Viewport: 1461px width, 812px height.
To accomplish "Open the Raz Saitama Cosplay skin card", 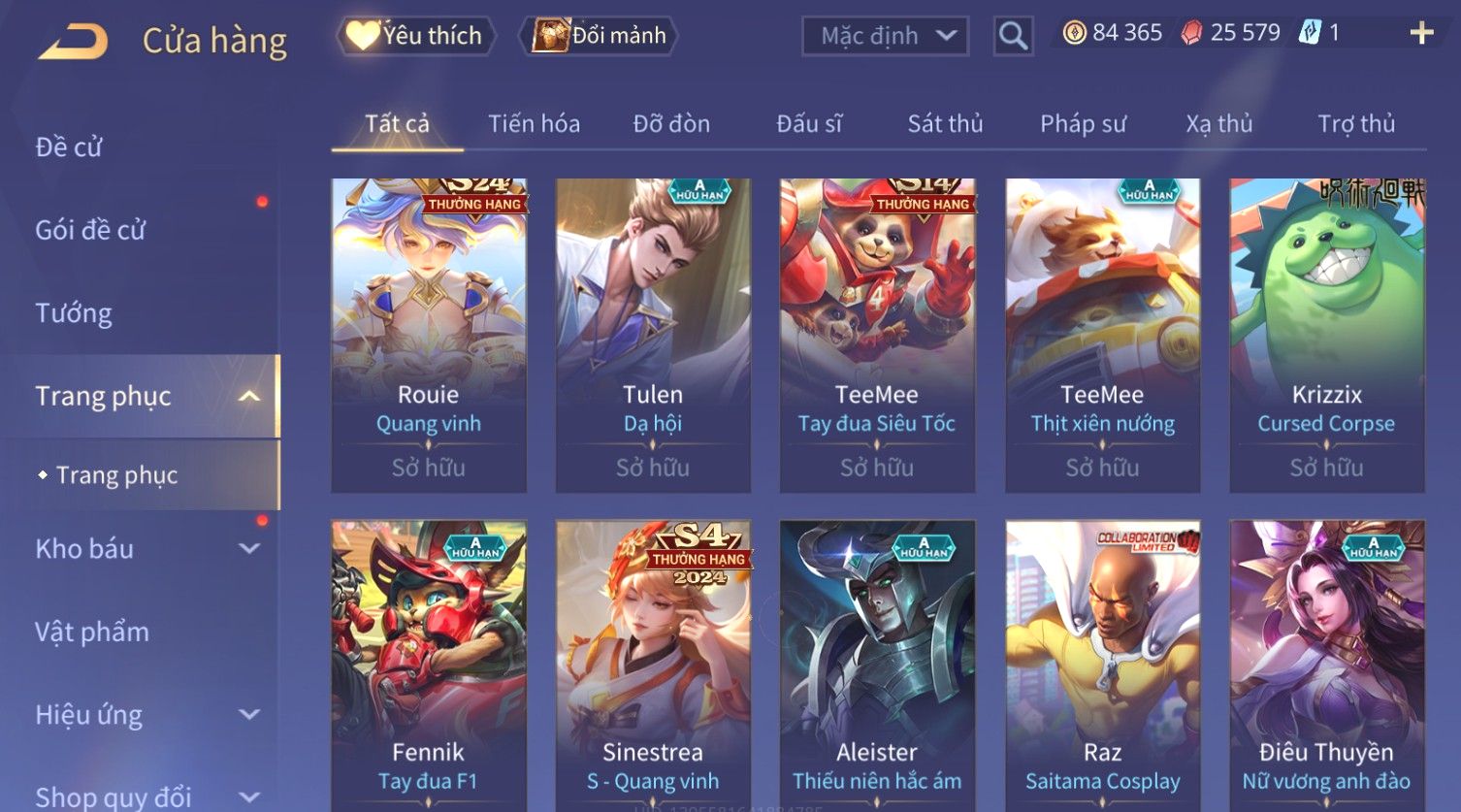I will [1102, 665].
